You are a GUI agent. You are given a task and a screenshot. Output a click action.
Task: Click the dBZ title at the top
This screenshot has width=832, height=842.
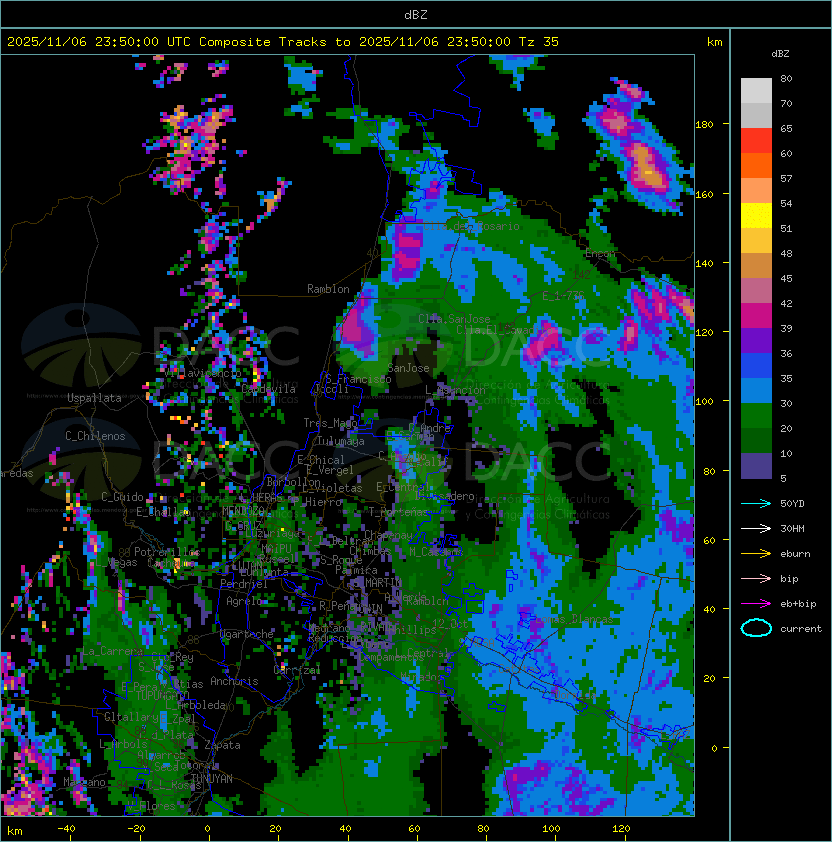[416, 14]
